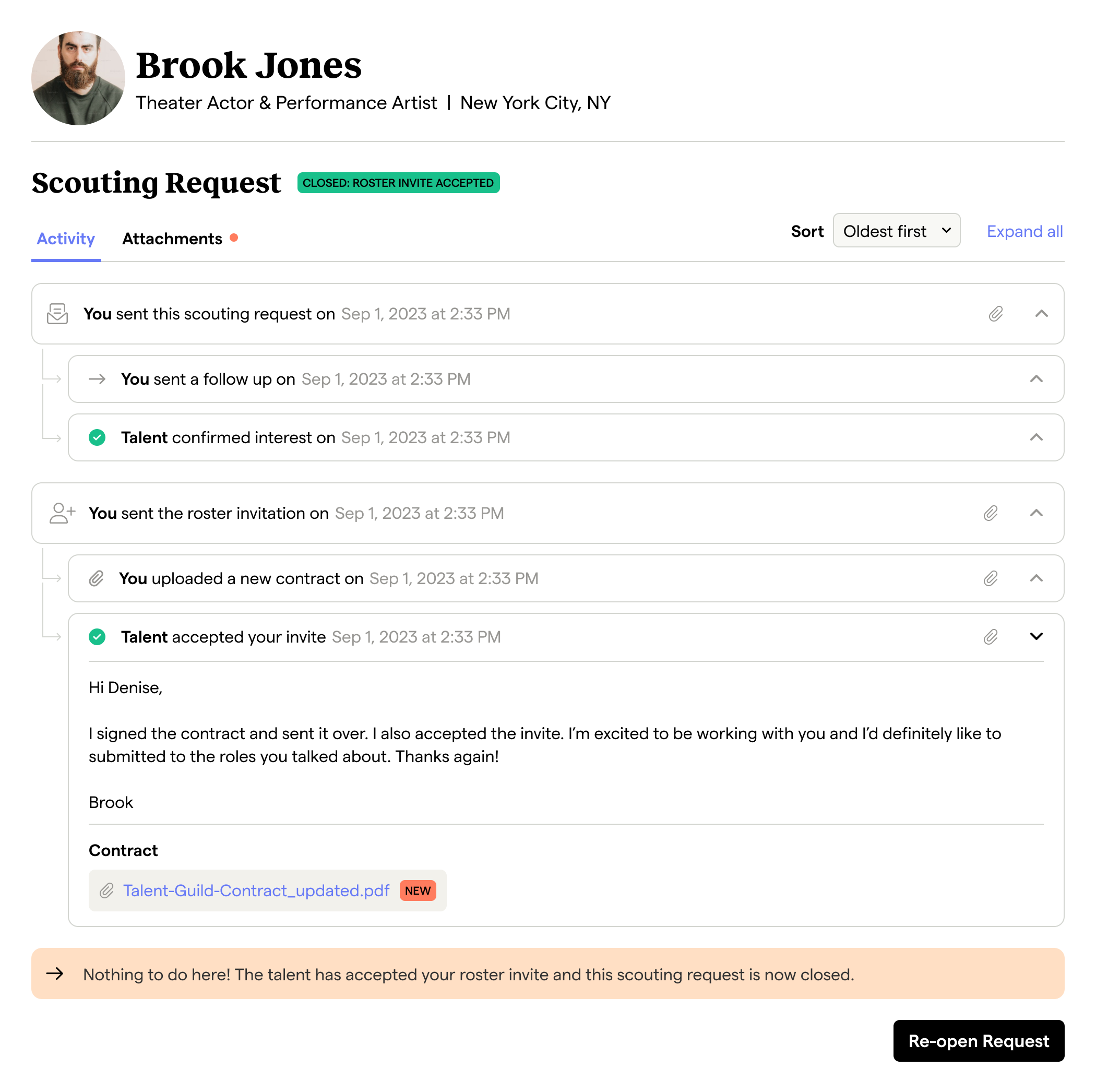Open Talent-Guild-Contract_updated.pdf attachment
The image size is (1096, 1092).
(x=256, y=890)
